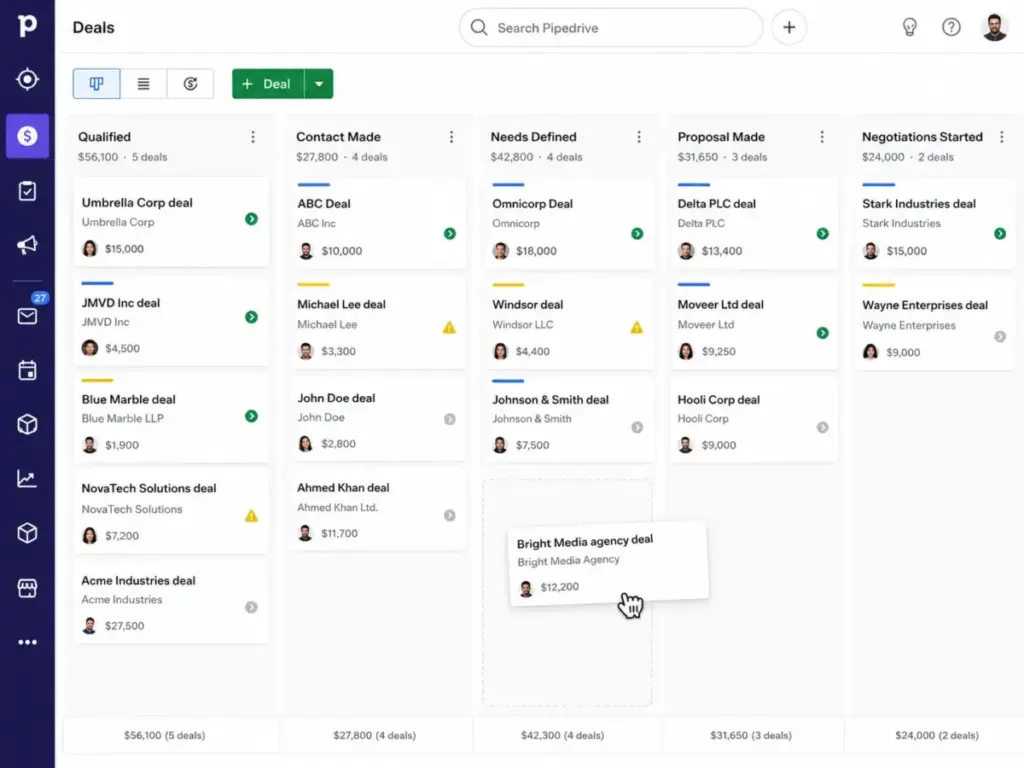Screen dimensions: 1024x768
Task: Open the Projects checklist icon in sidebar
Action: coord(27,191)
